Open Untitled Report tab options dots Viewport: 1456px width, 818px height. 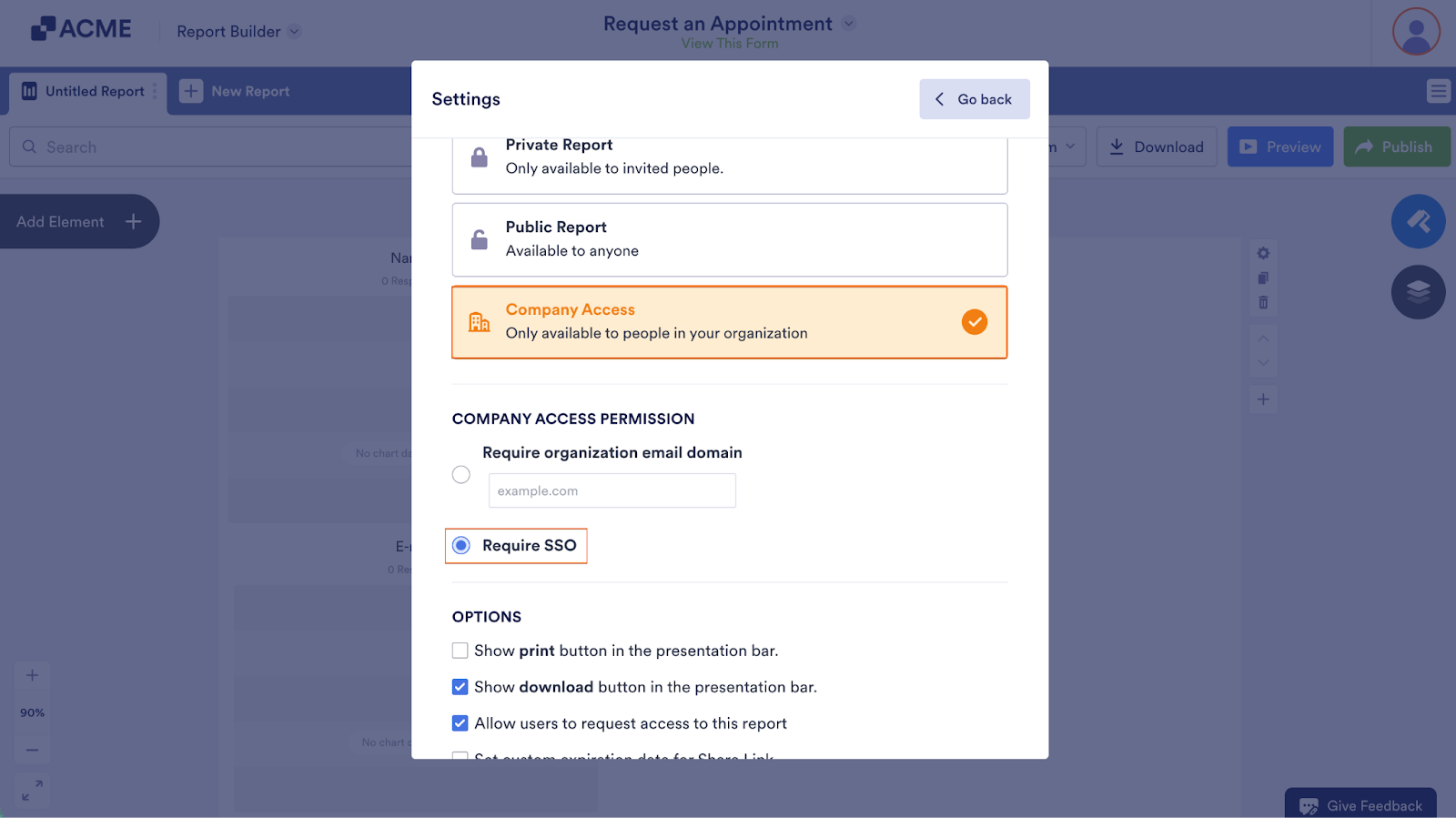pyautogui.click(x=155, y=91)
